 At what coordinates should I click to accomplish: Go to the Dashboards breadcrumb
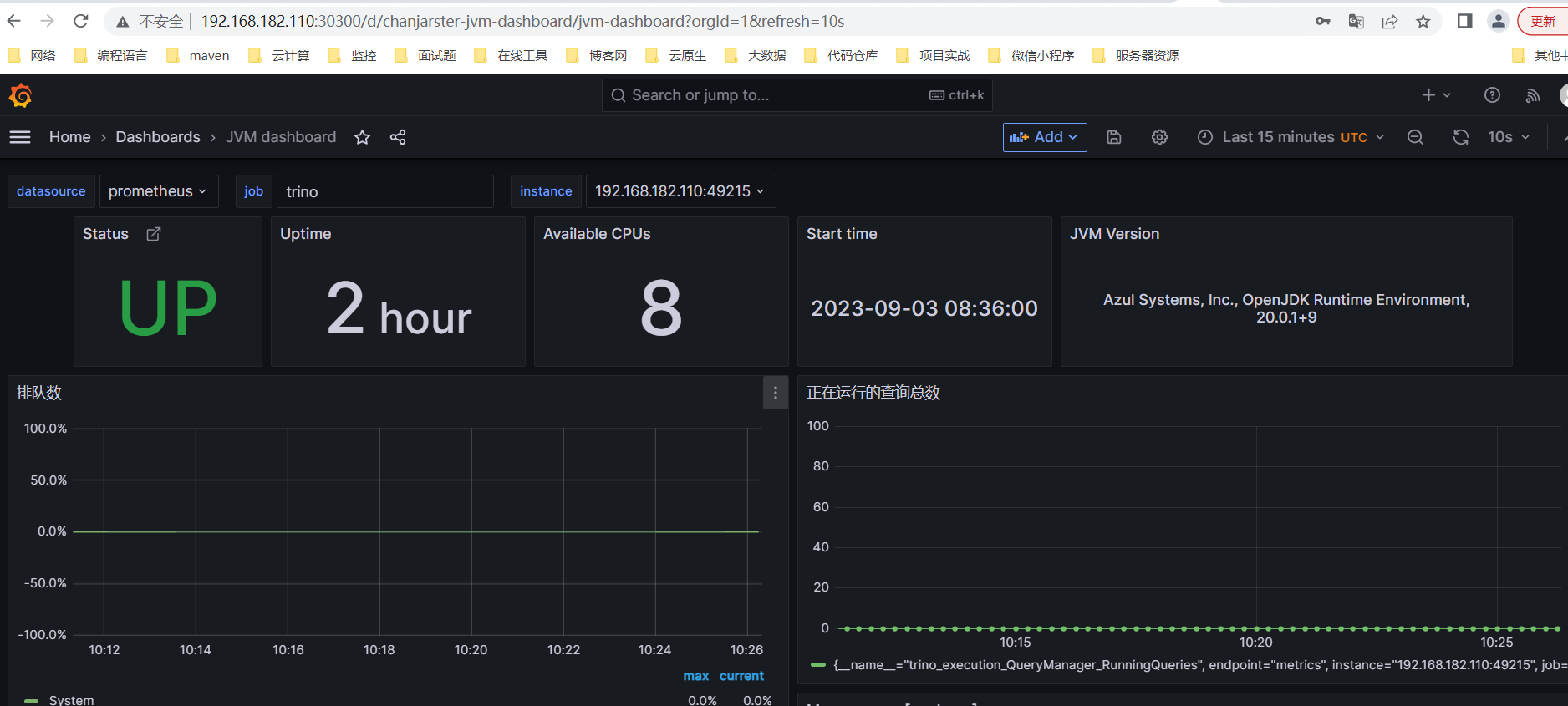pyautogui.click(x=158, y=137)
